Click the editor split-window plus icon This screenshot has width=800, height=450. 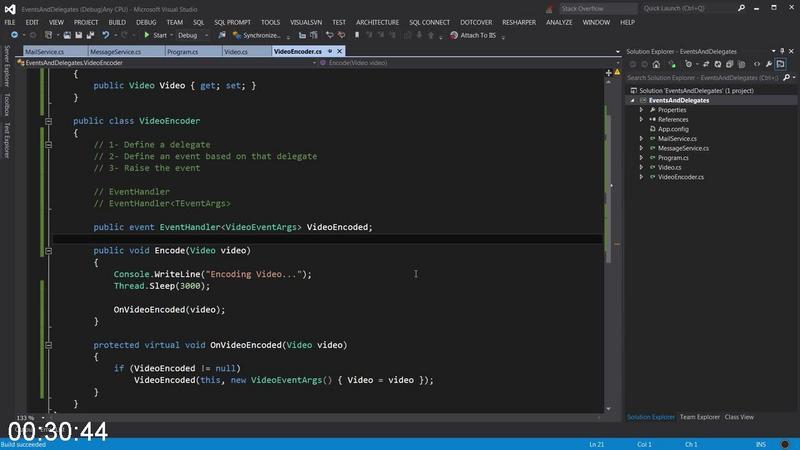[608, 73]
